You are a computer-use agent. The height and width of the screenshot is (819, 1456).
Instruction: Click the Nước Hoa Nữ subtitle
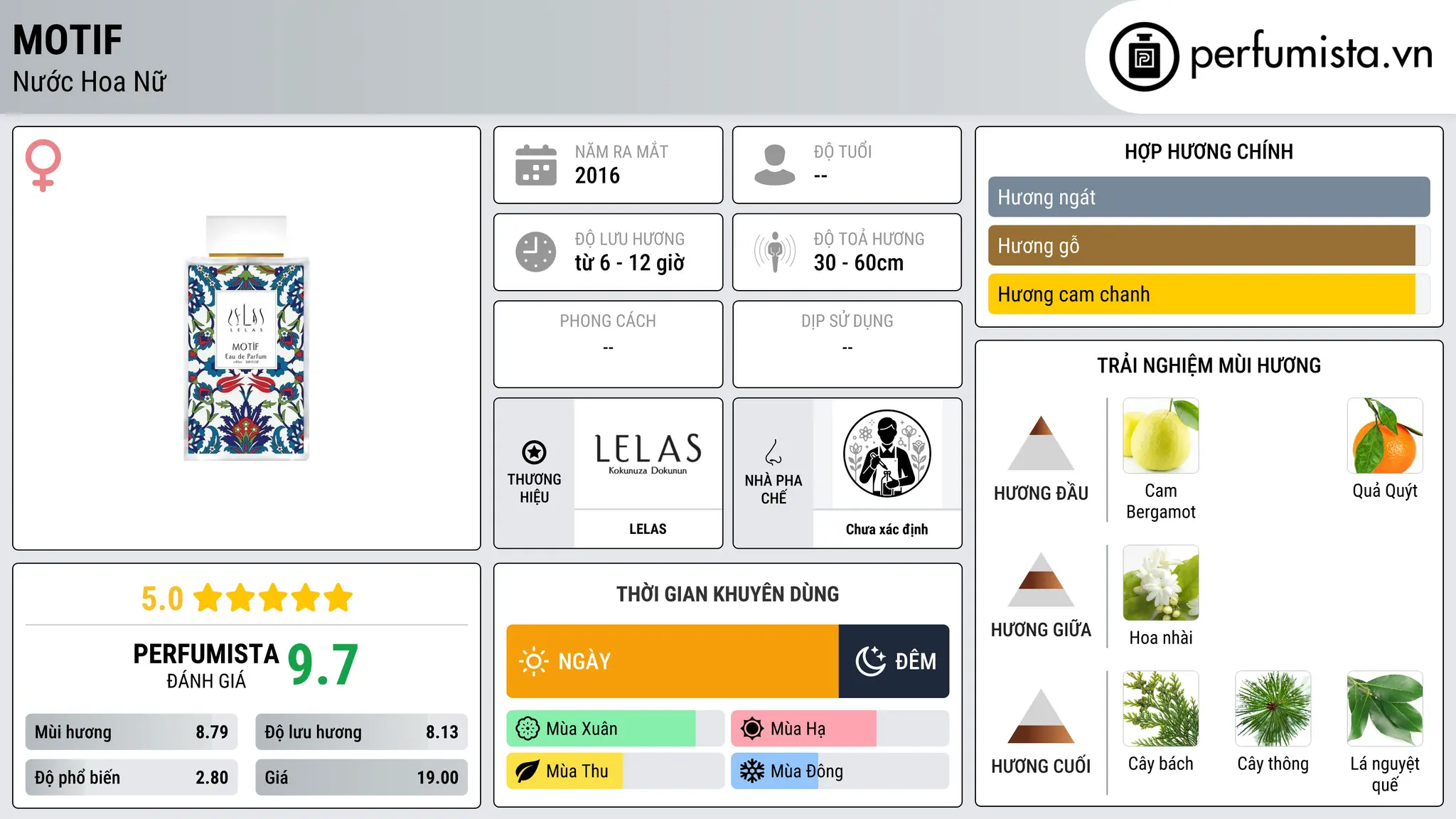coord(90,82)
